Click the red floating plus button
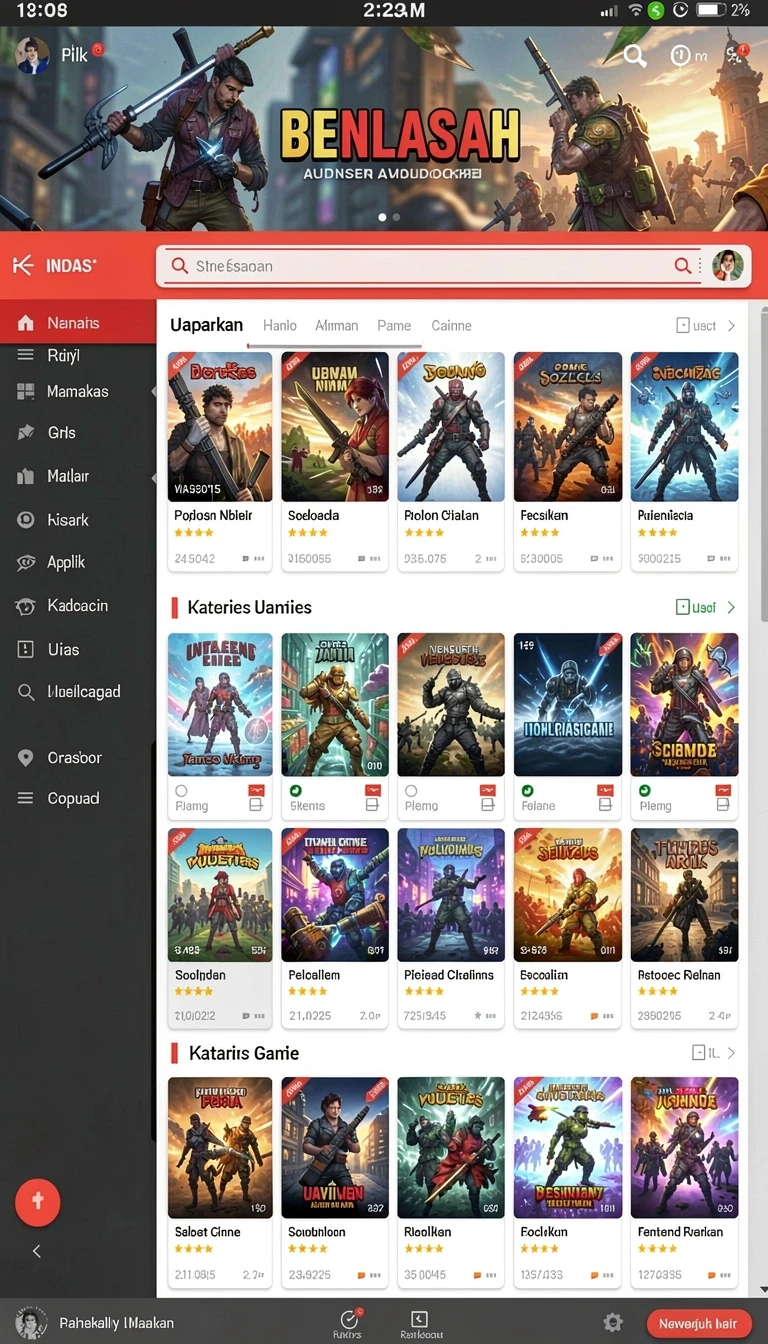 [x=38, y=1202]
